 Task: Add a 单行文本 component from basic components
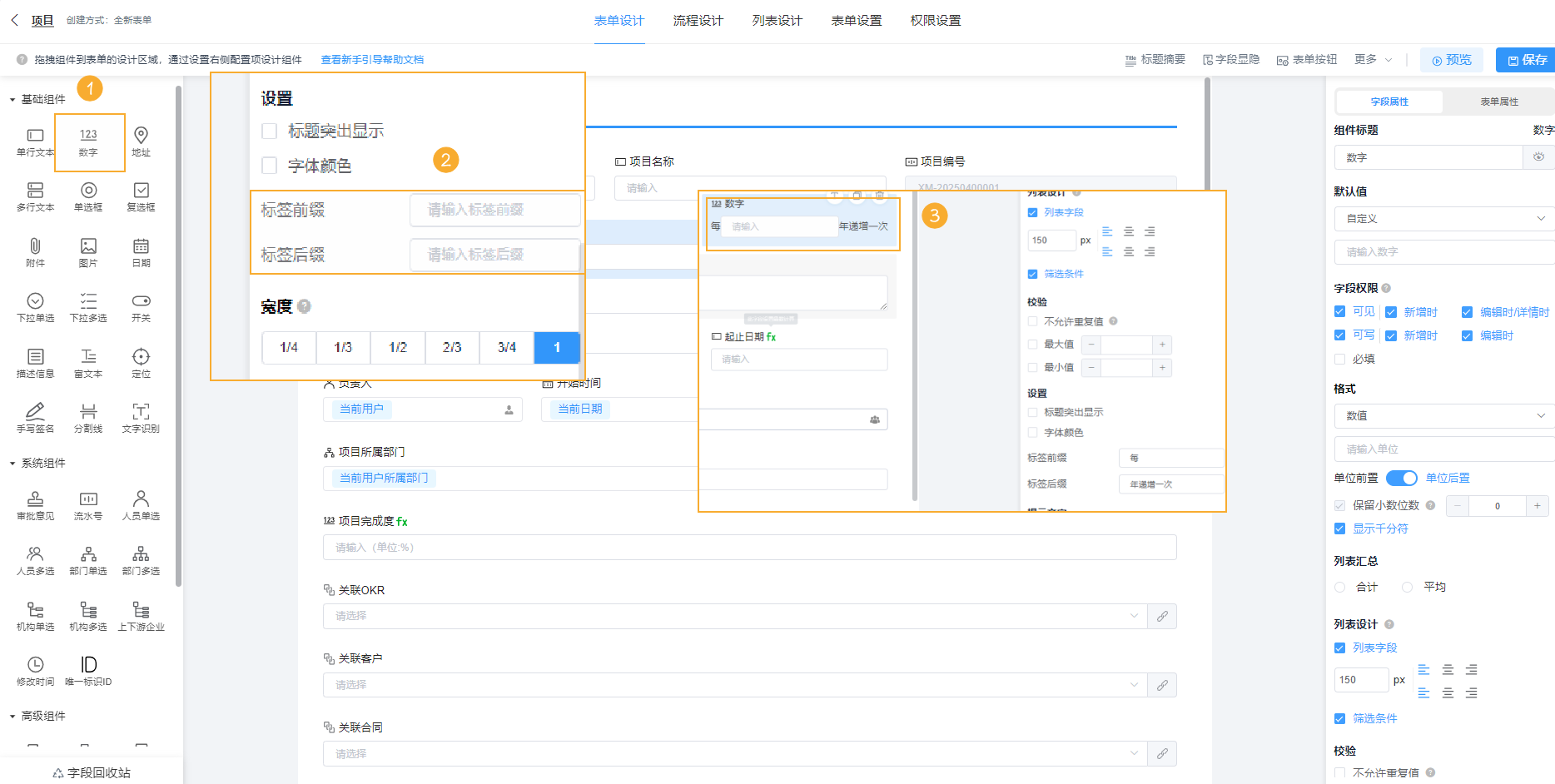34,141
